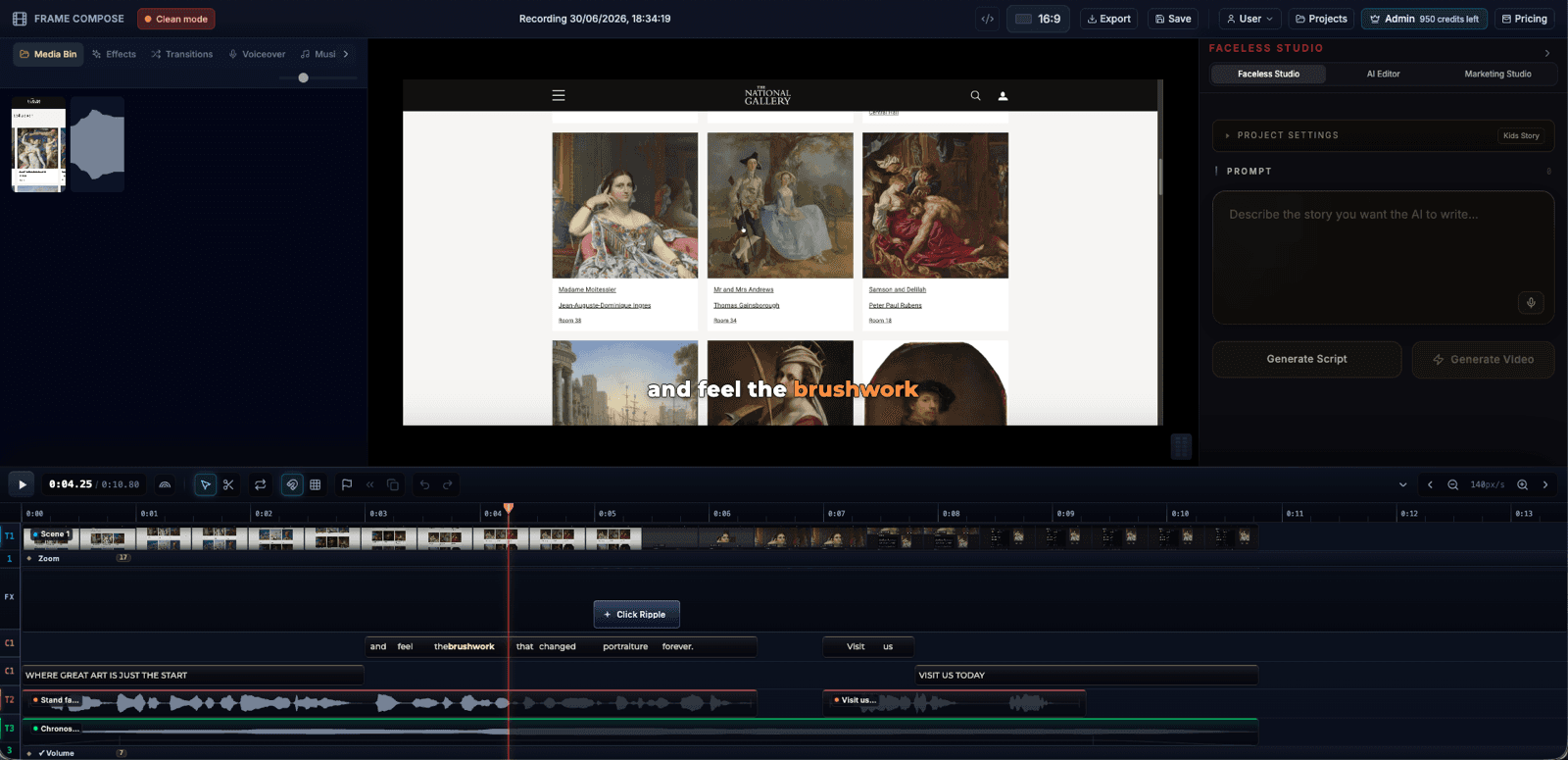The image size is (1568, 760).
Task: Click Generate Video button
Action: click(1483, 359)
